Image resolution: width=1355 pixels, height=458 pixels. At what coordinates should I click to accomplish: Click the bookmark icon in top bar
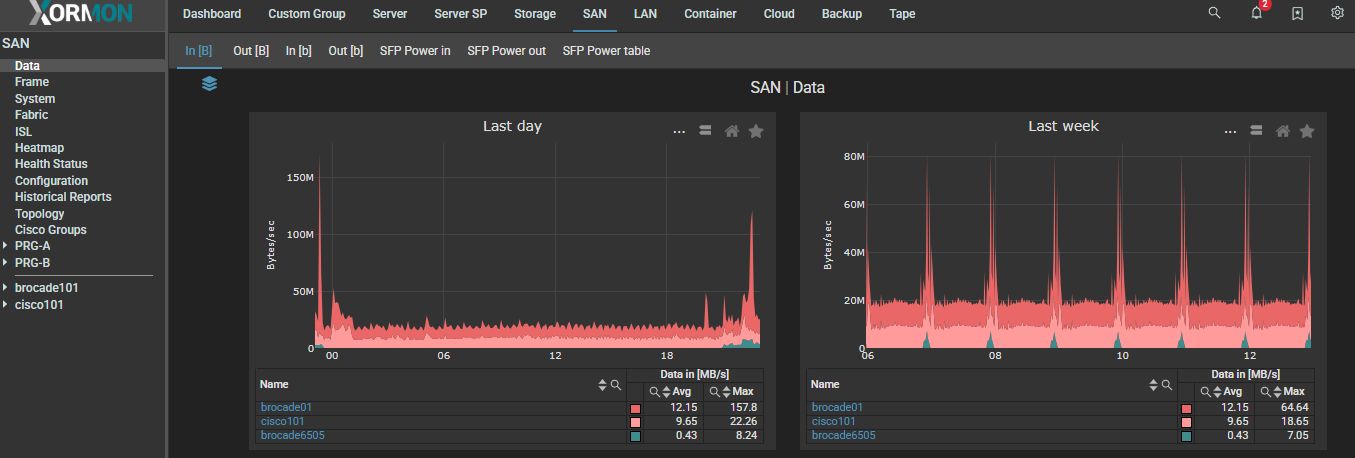point(1297,14)
